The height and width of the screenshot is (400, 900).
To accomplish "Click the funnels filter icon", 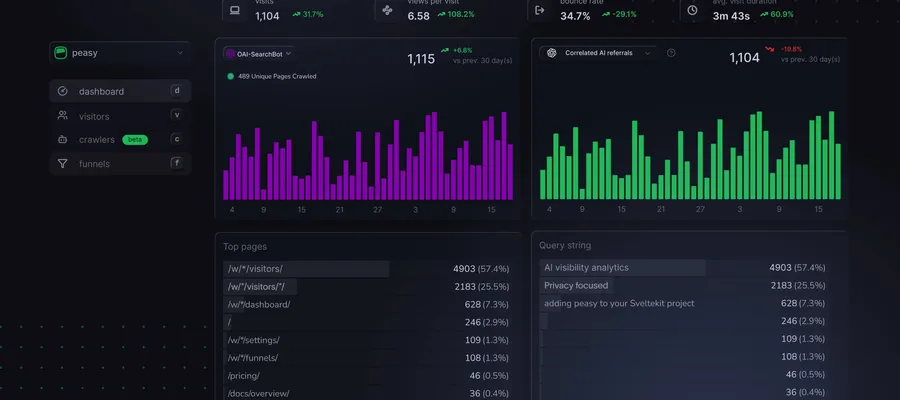I will point(62,164).
